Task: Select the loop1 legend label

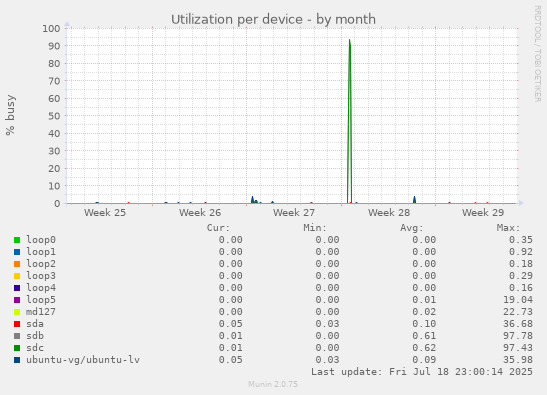Action: 41,252
